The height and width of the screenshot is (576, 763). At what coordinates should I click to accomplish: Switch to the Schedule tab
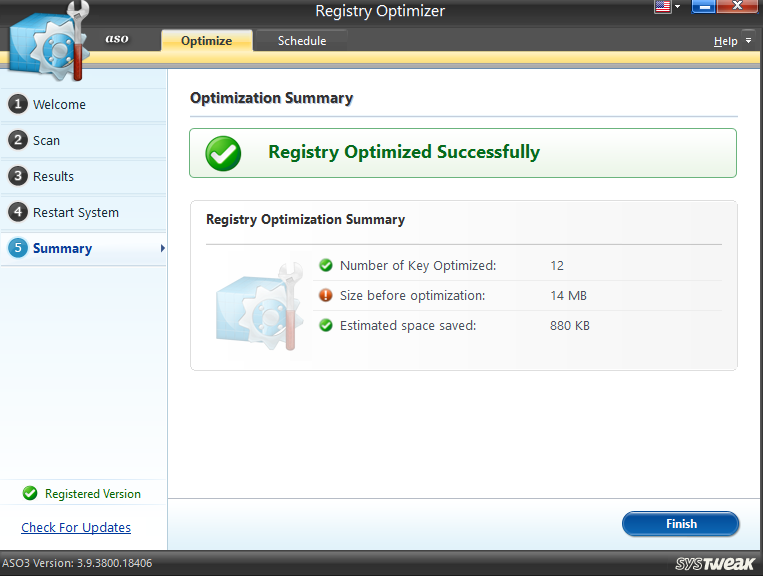click(302, 40)
